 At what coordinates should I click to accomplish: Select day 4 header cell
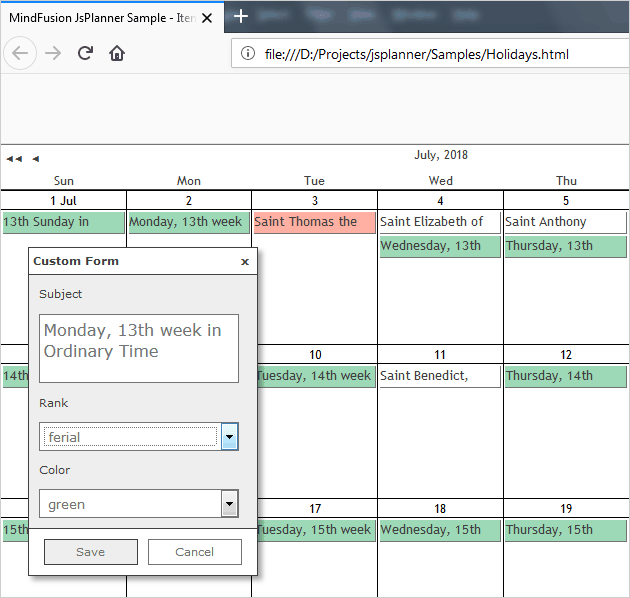pos(440,201)
